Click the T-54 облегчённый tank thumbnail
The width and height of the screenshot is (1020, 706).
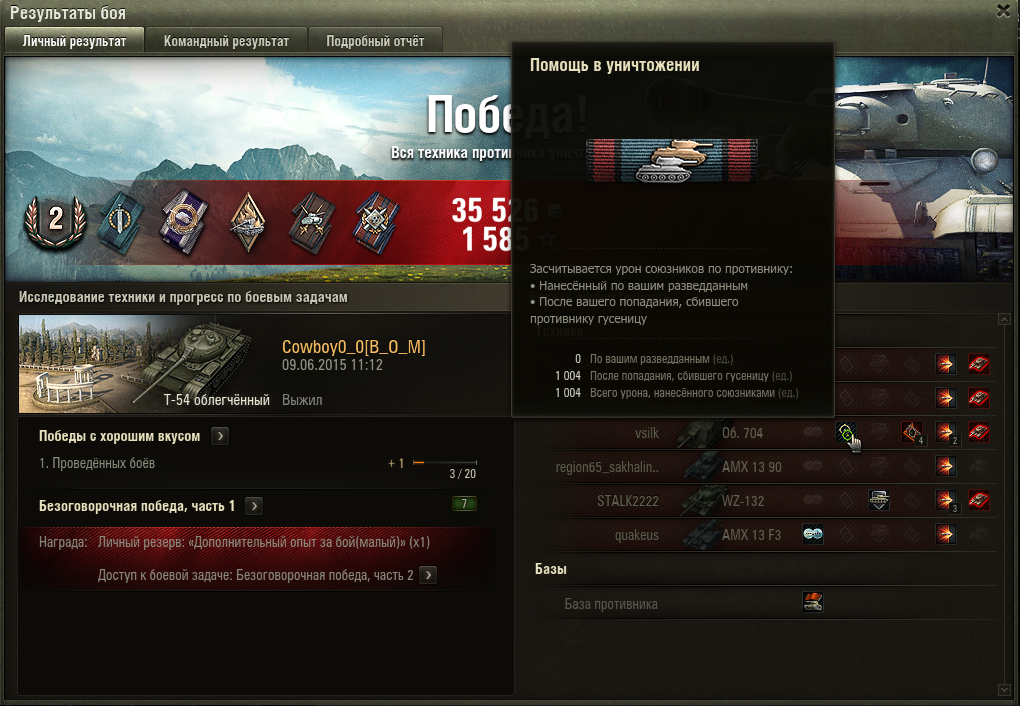[x=146, y=364]
